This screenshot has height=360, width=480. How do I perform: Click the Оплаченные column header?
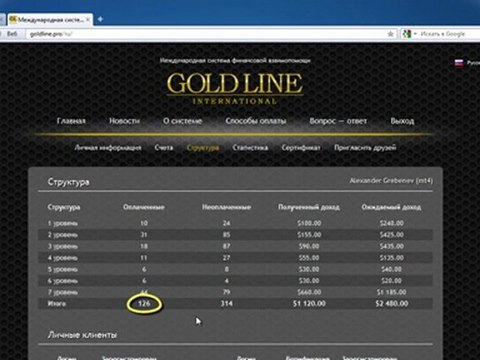coord(144,207)
